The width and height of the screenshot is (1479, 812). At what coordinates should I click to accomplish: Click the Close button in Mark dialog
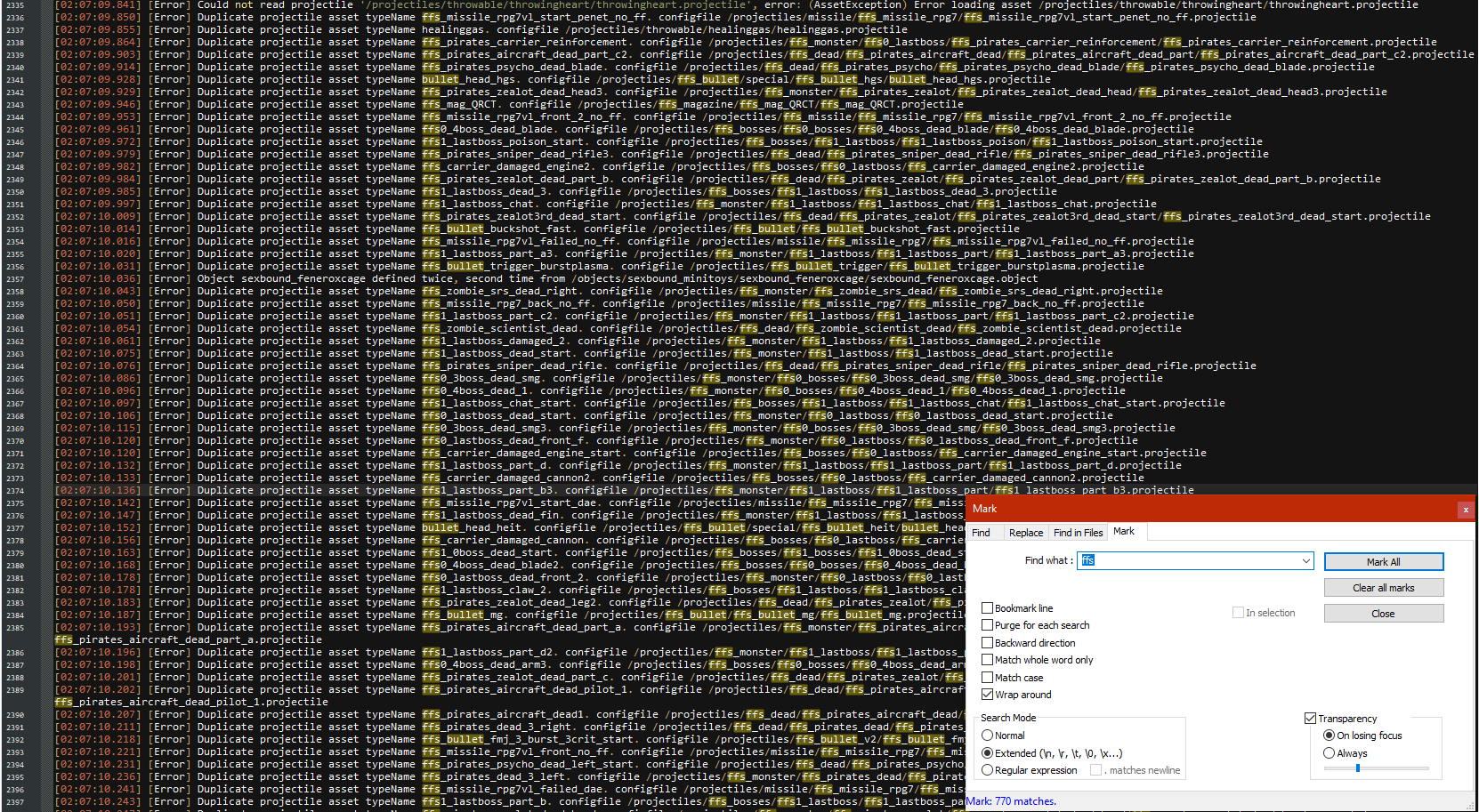1384,614
